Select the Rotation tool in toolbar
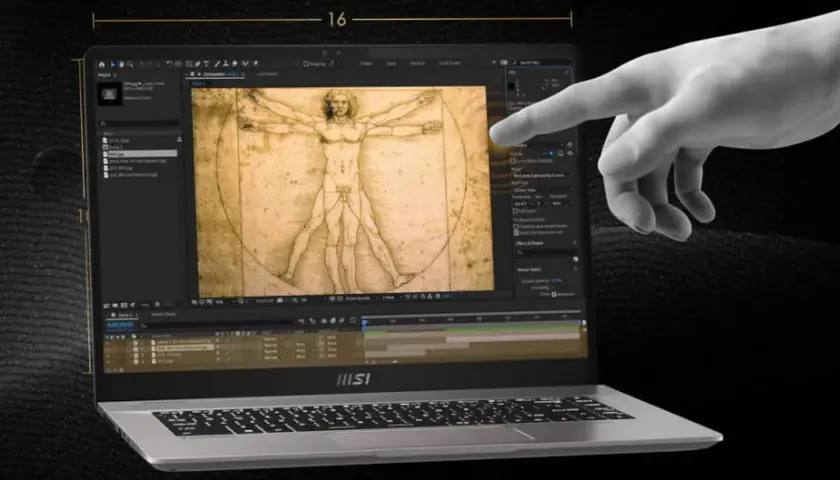840x480 pixels. (x=169, y=64)
